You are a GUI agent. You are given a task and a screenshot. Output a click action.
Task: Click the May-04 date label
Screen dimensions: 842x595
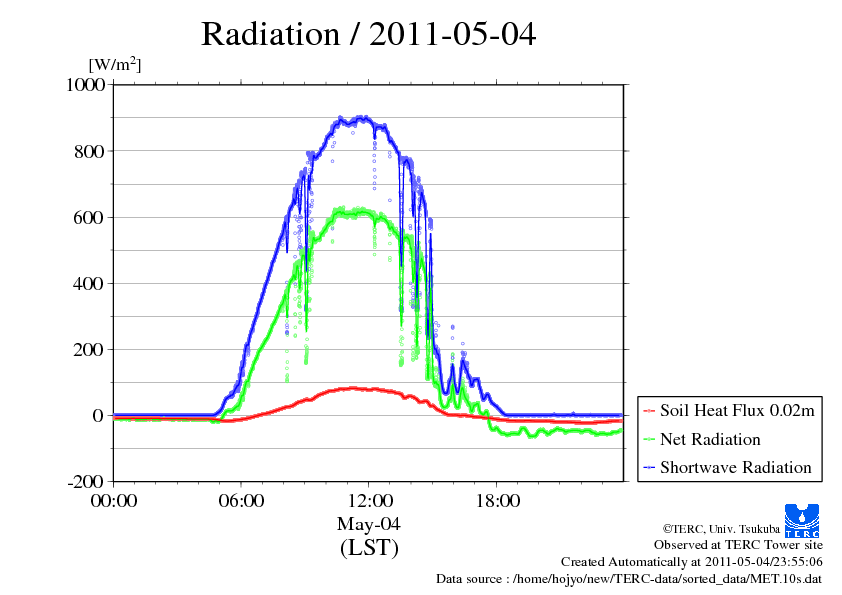coord(369,524)
